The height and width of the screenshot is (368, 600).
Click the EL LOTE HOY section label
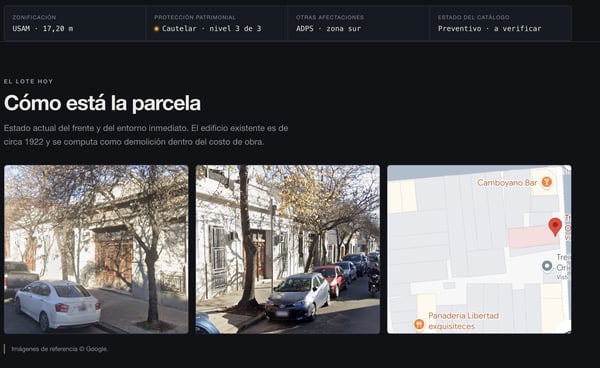pyautogui.click(x=28, y=81)
